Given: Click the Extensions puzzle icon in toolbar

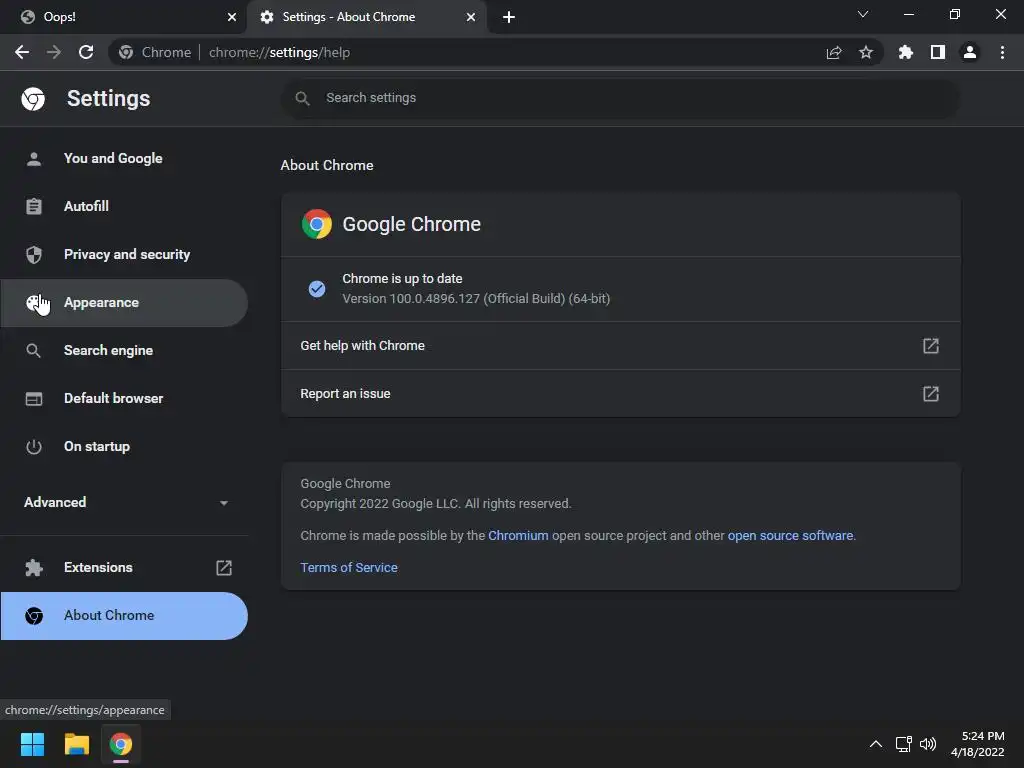Looking at the screenshot, I should pos(905,52).
